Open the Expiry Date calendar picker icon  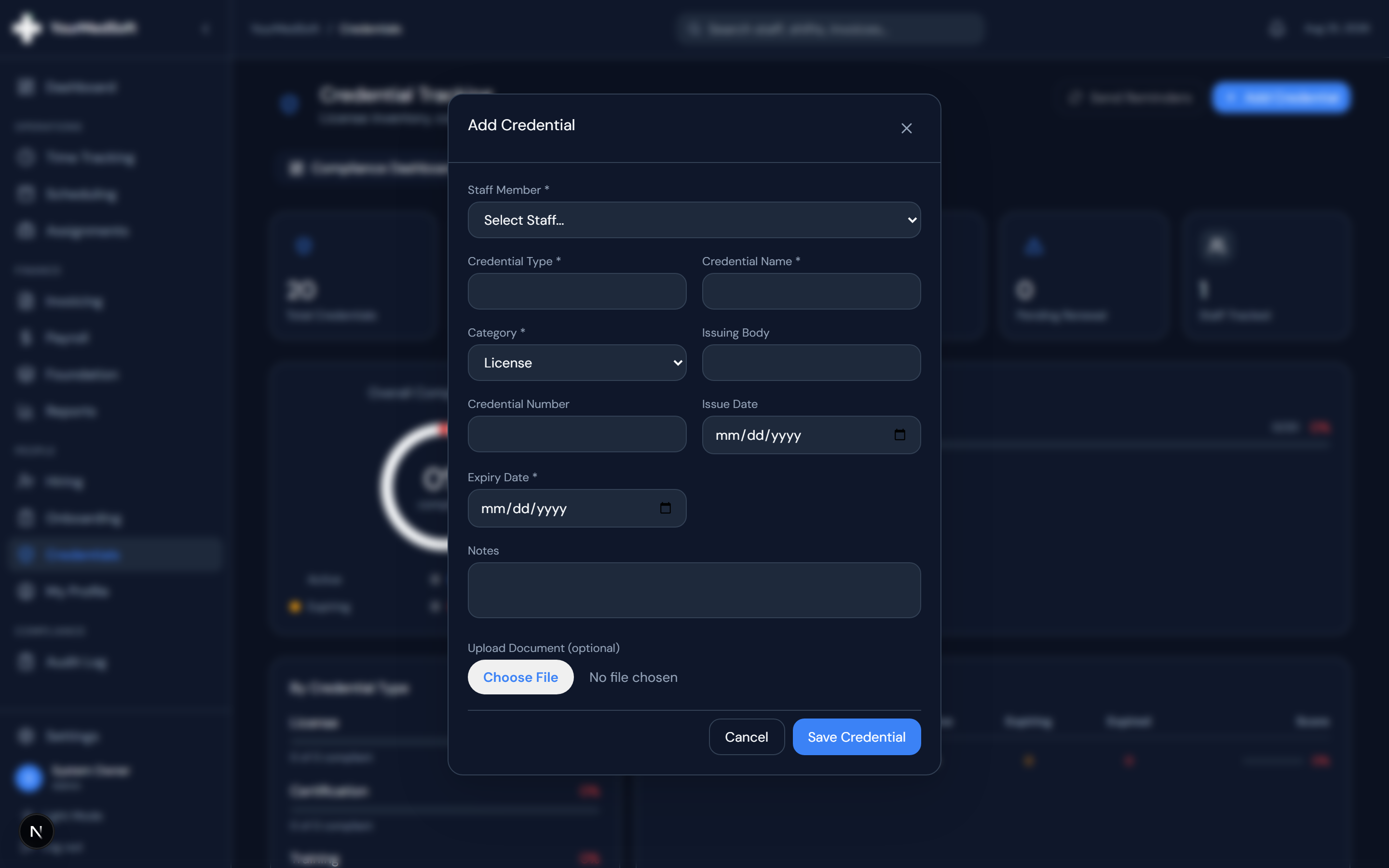pyautogui.click(x=665, y=508)
